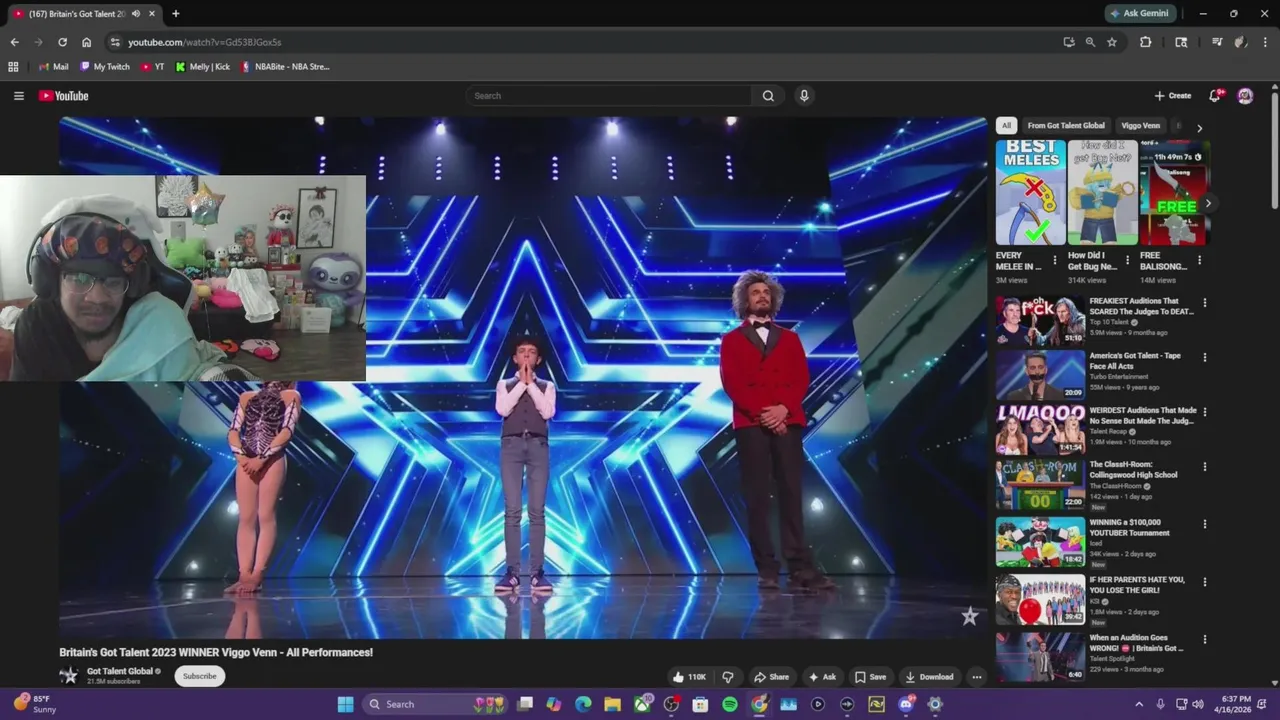Open 'IF HER PARENTS HATE YOU' thumbnail
The image size is (1280, 720).
[1040, 600]
